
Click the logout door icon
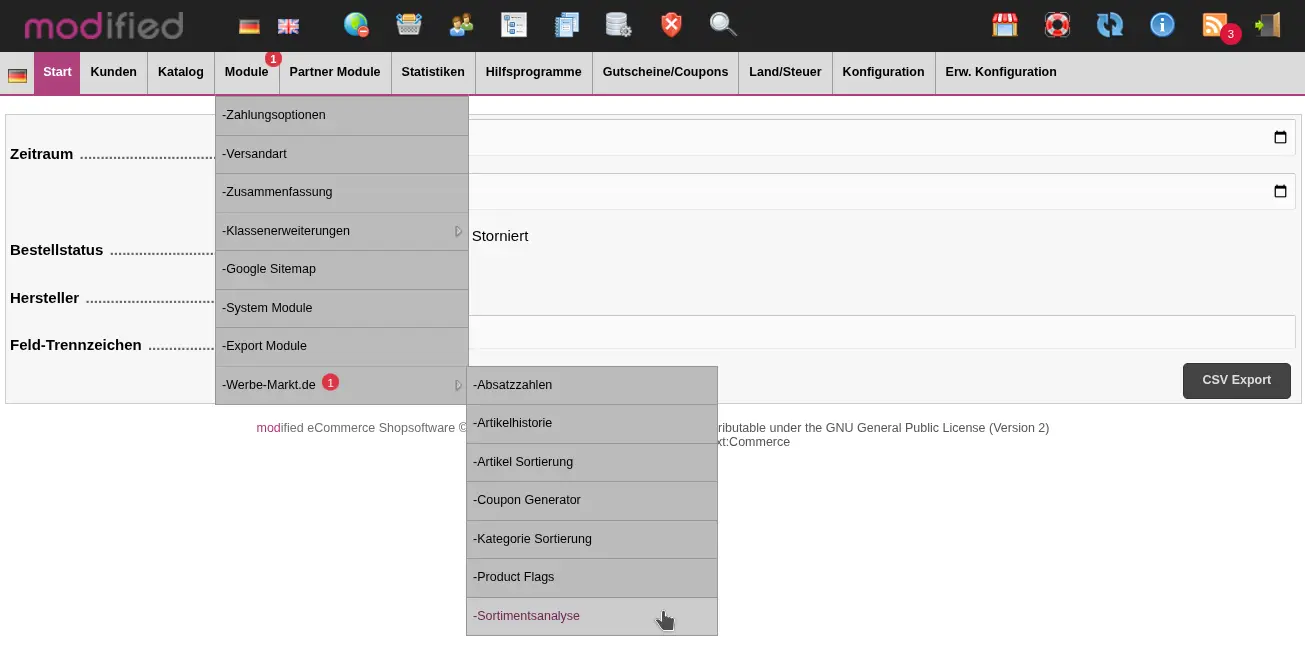(x=1268, y=25)
